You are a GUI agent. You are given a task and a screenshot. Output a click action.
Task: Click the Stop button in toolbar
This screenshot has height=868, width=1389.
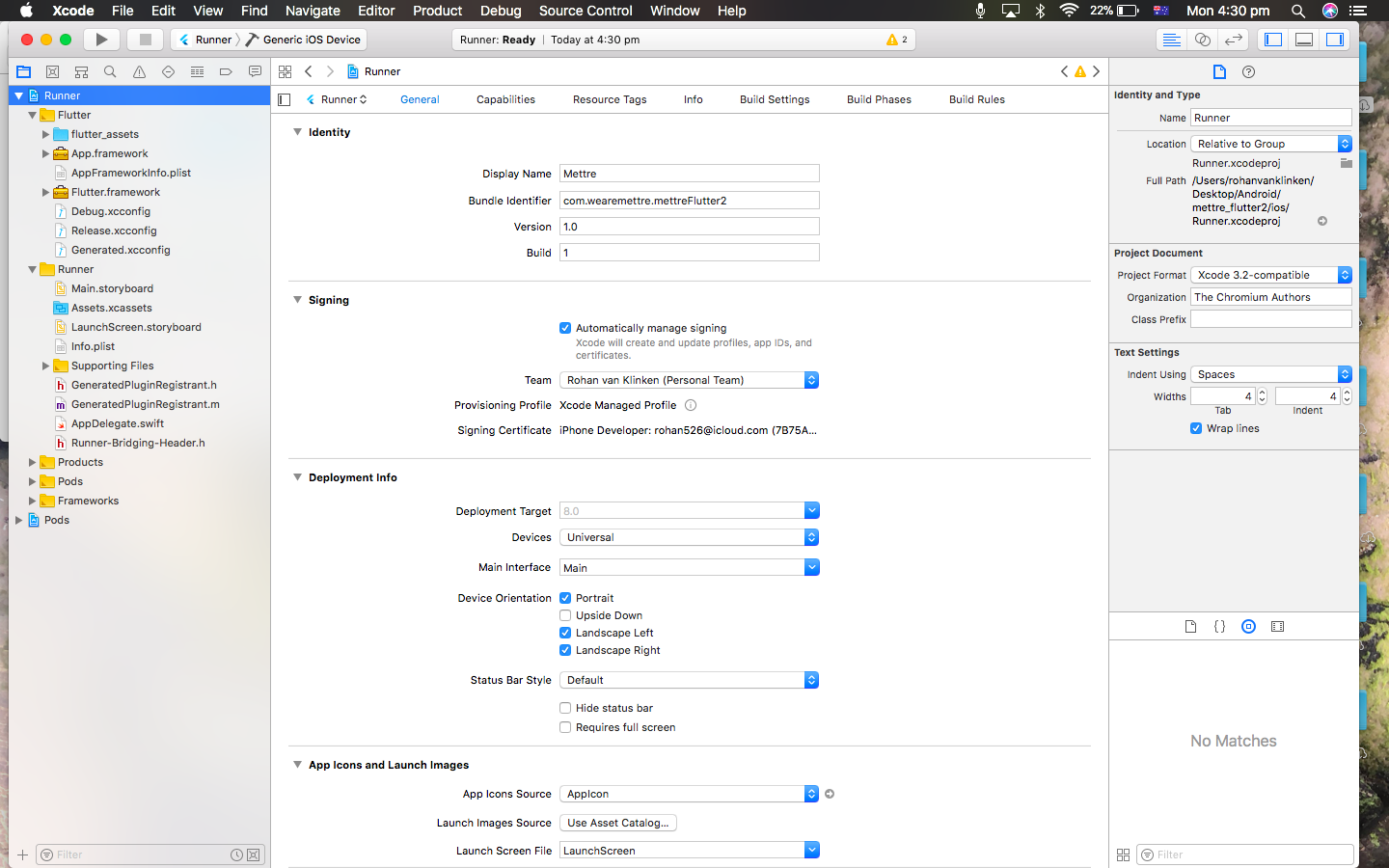[146, 40]
